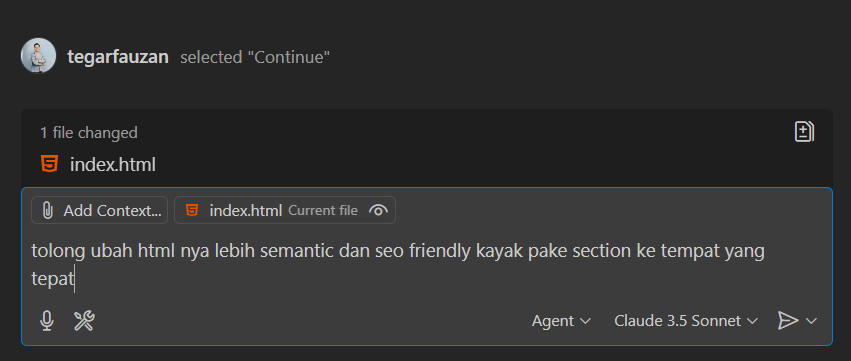Click the "Current file" label

323,211
